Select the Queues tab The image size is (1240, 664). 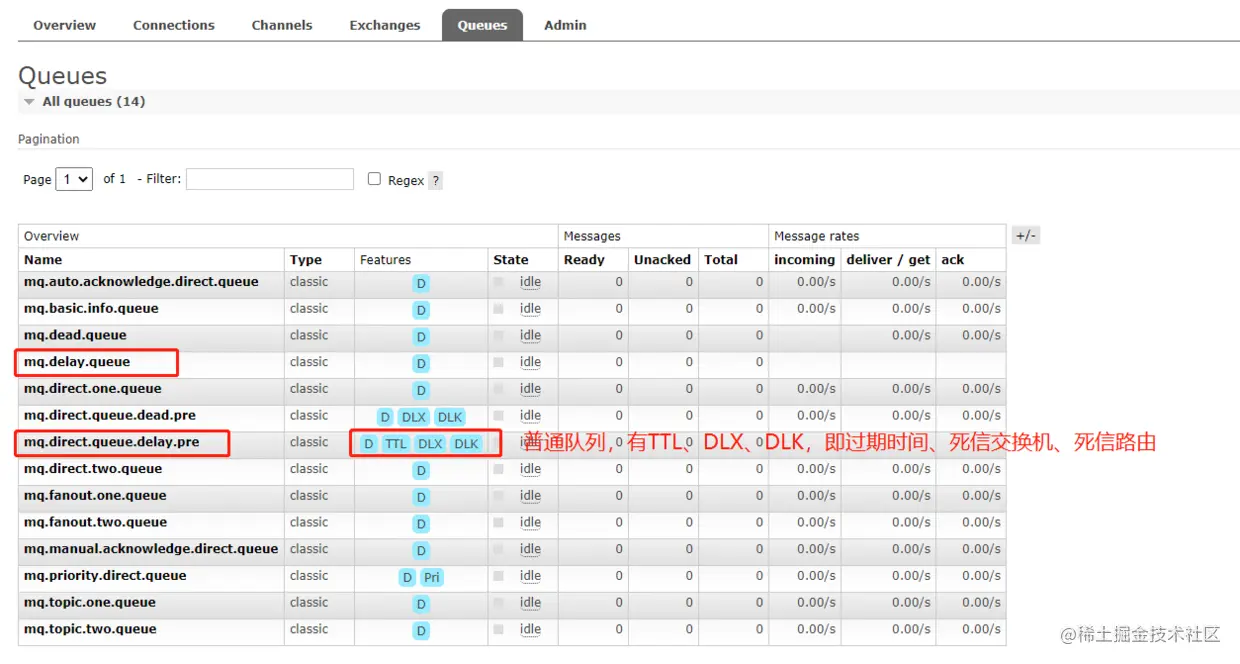[x=482, y=25]
